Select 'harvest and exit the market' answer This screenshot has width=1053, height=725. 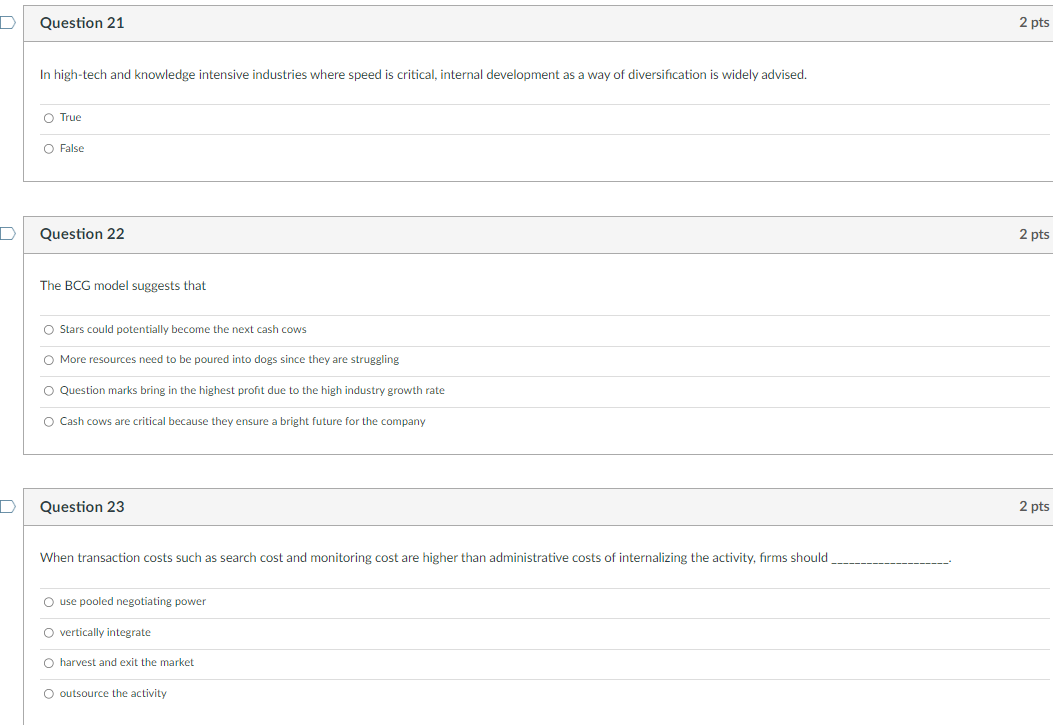[48, 663]
